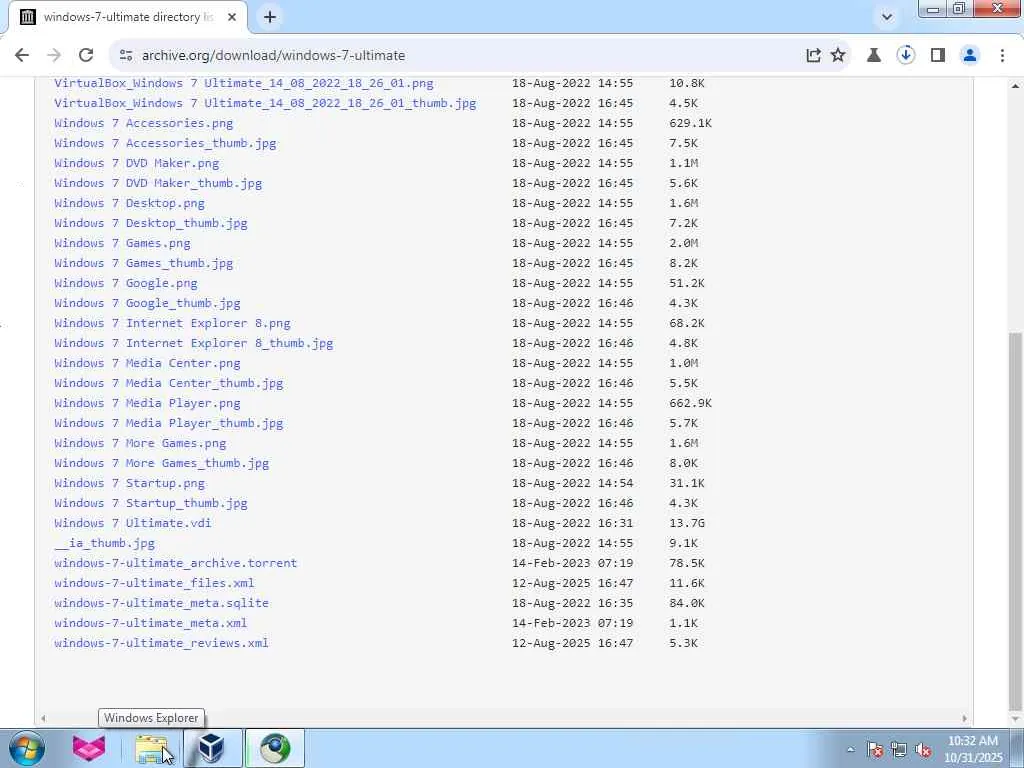The height and width of the screenshot is (768, 1024).
Task: Open Windows 7 Games_thumb.jpg link
Action: (x=144, y=263)
